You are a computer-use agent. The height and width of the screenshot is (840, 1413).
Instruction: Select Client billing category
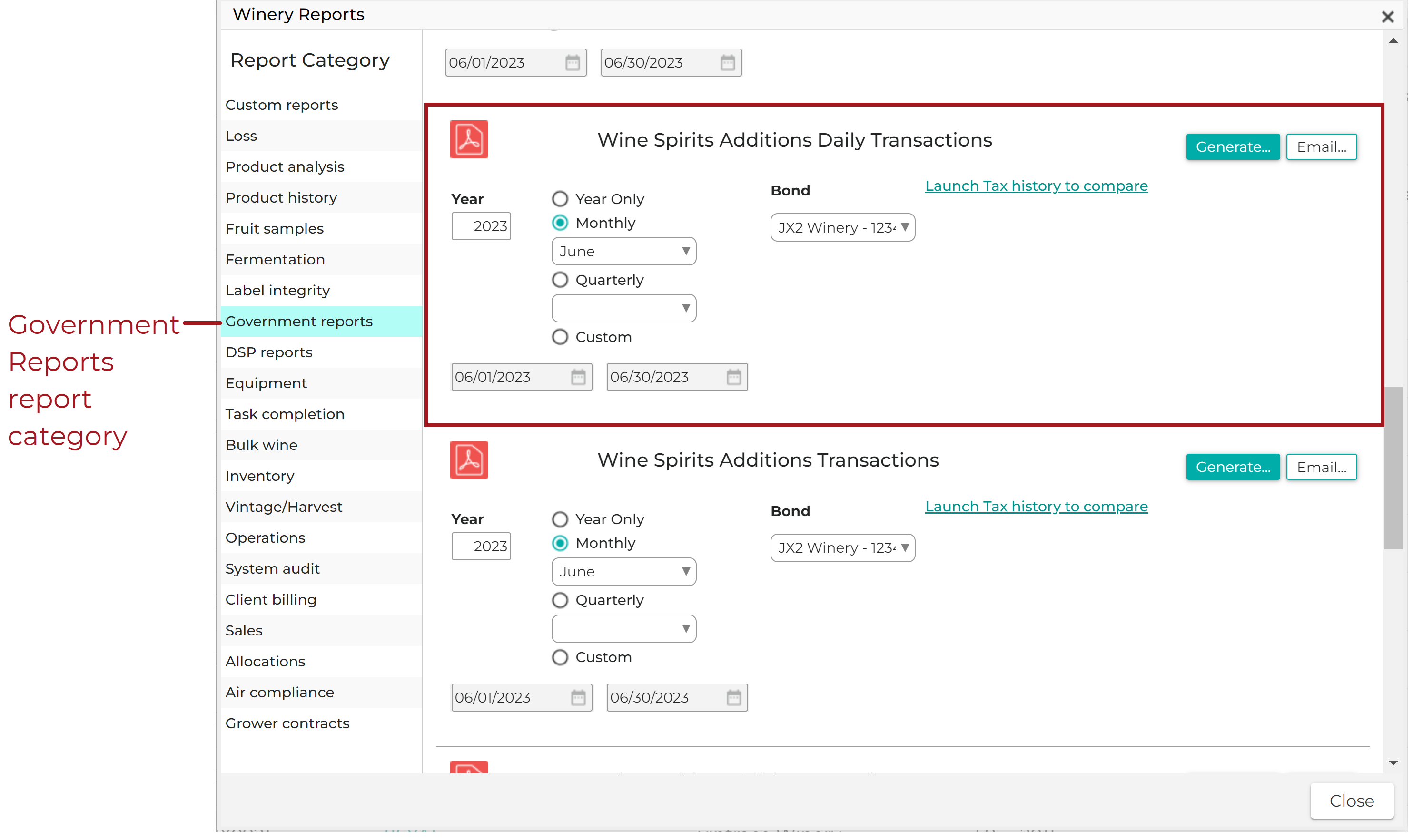[321, 599]
